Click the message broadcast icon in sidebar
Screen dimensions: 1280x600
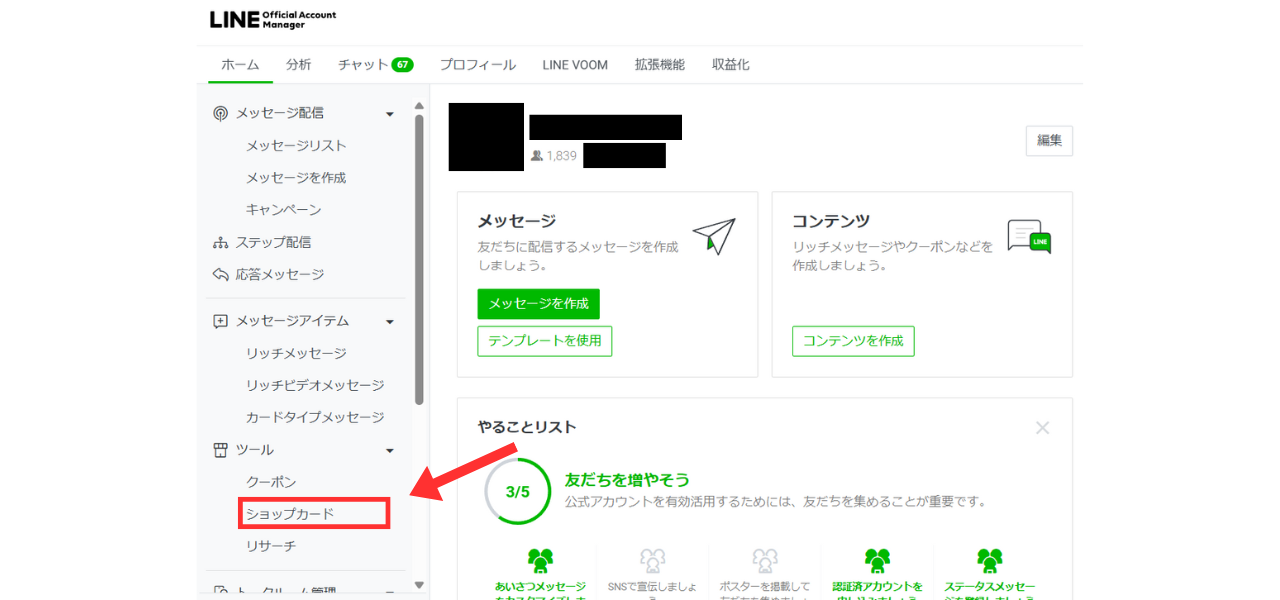[x=221, y=114]
